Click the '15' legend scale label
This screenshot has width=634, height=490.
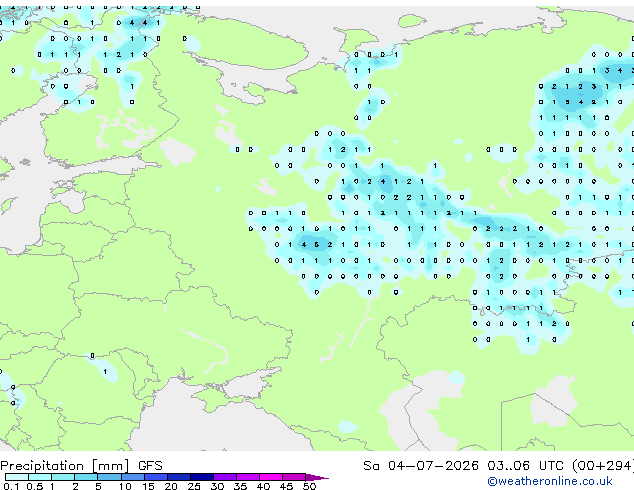tap(148, 486)
